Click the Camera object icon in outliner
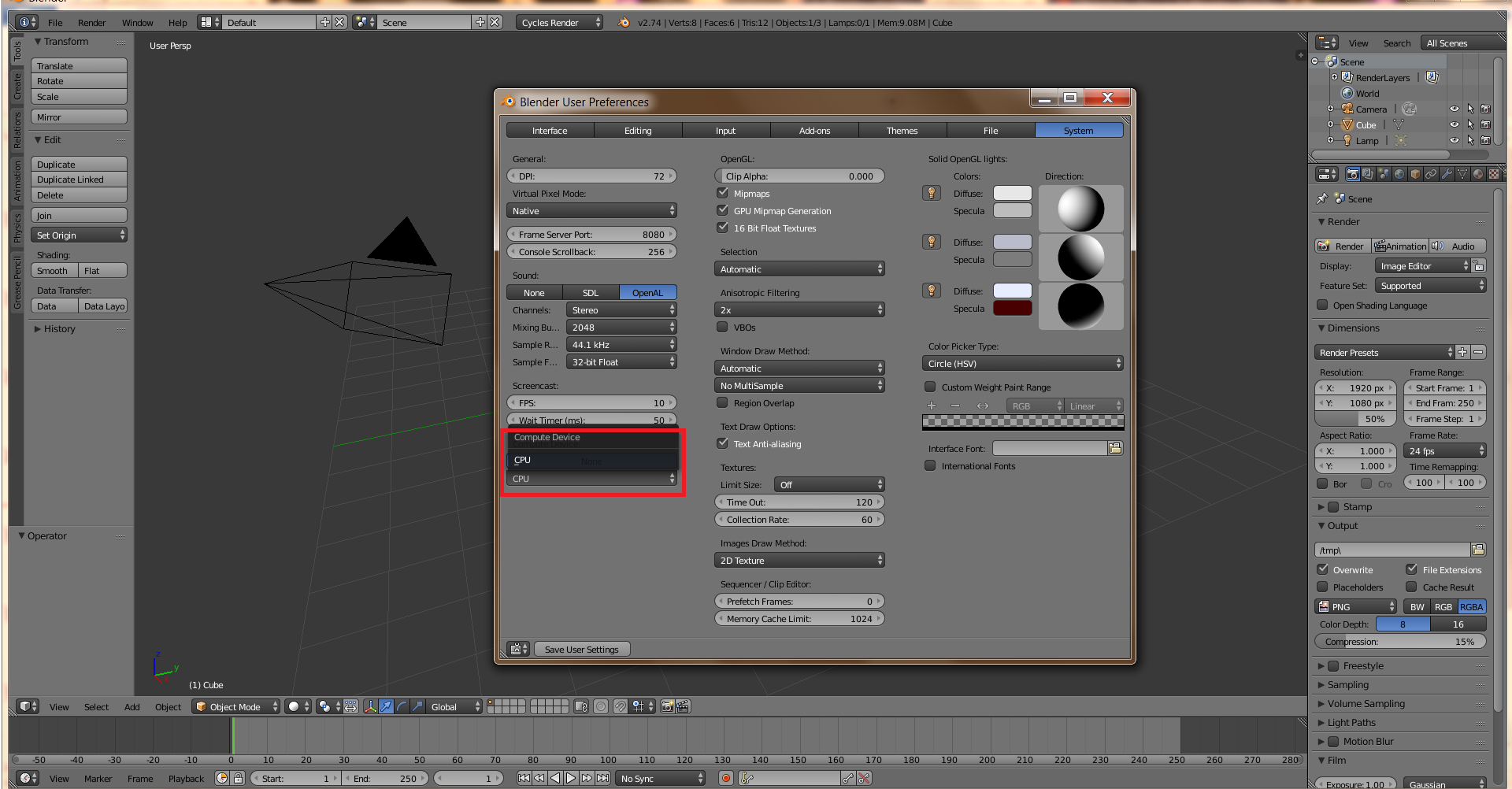 pyautogui.click(x=1347, y=109)
